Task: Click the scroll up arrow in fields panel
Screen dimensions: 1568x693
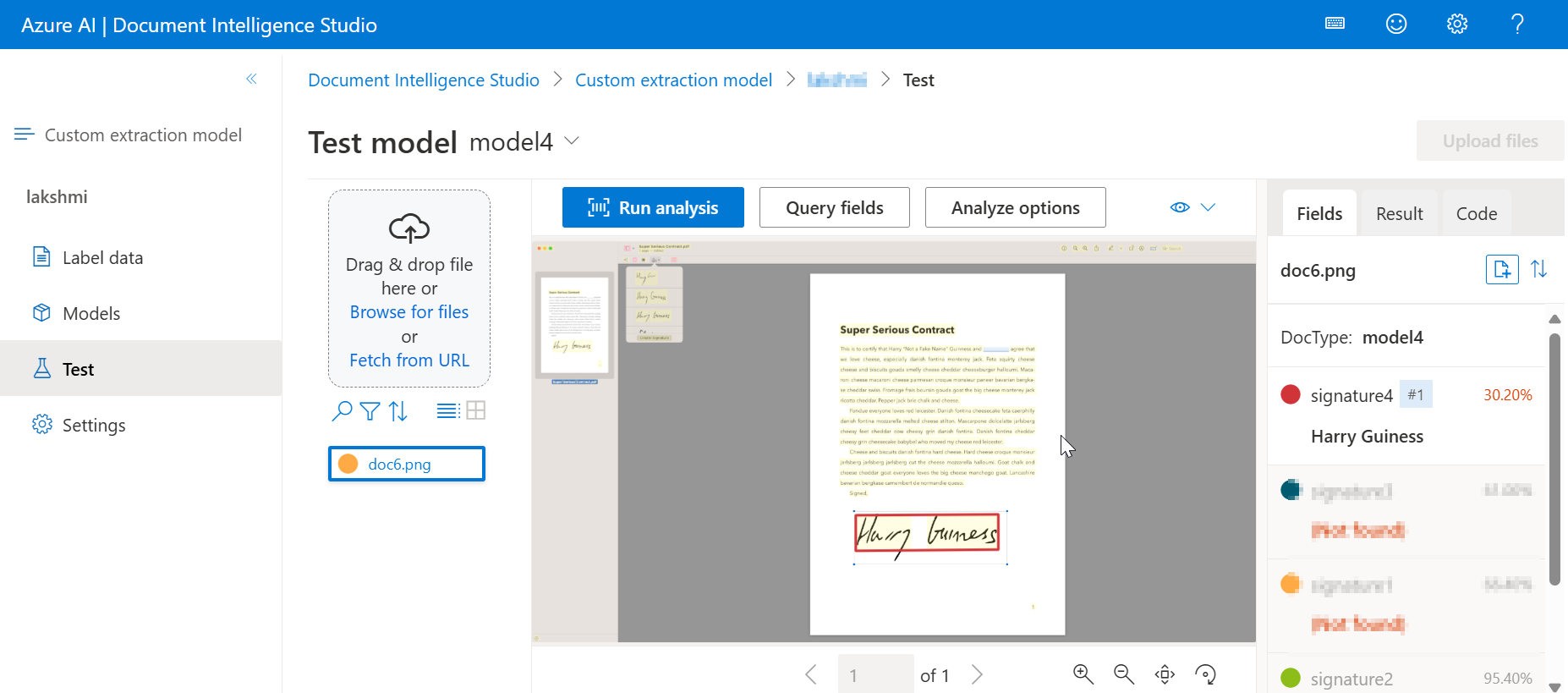Action: coord(1554,319)
